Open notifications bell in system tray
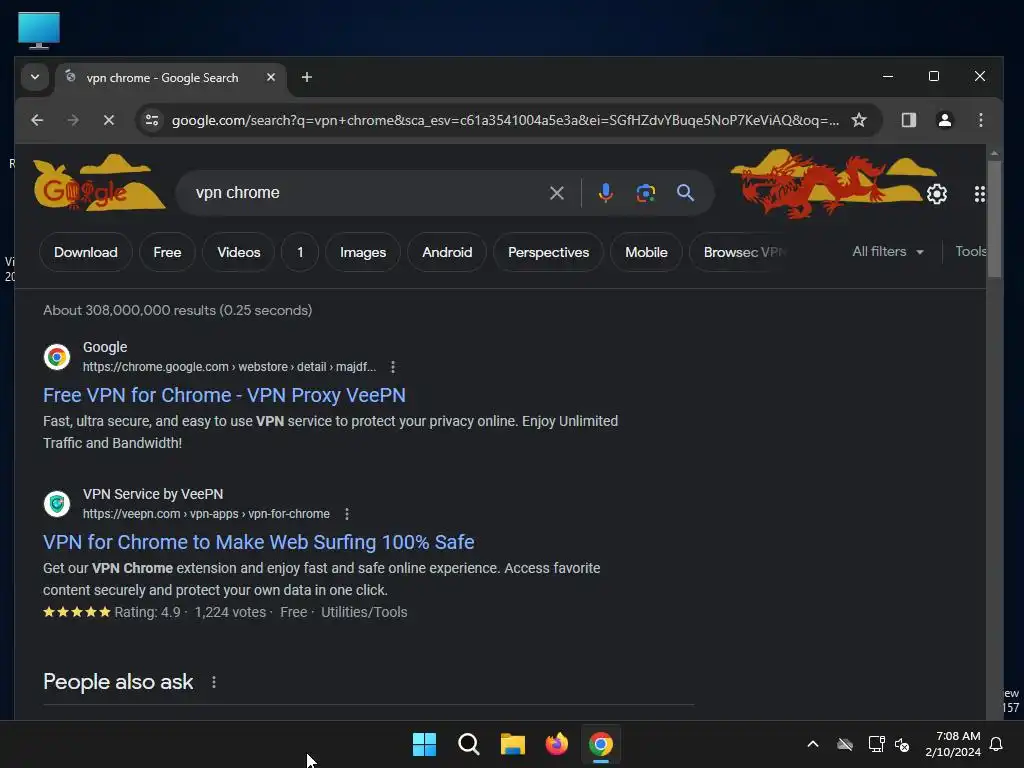This screenshot has height=768, width=1024. 996,744
